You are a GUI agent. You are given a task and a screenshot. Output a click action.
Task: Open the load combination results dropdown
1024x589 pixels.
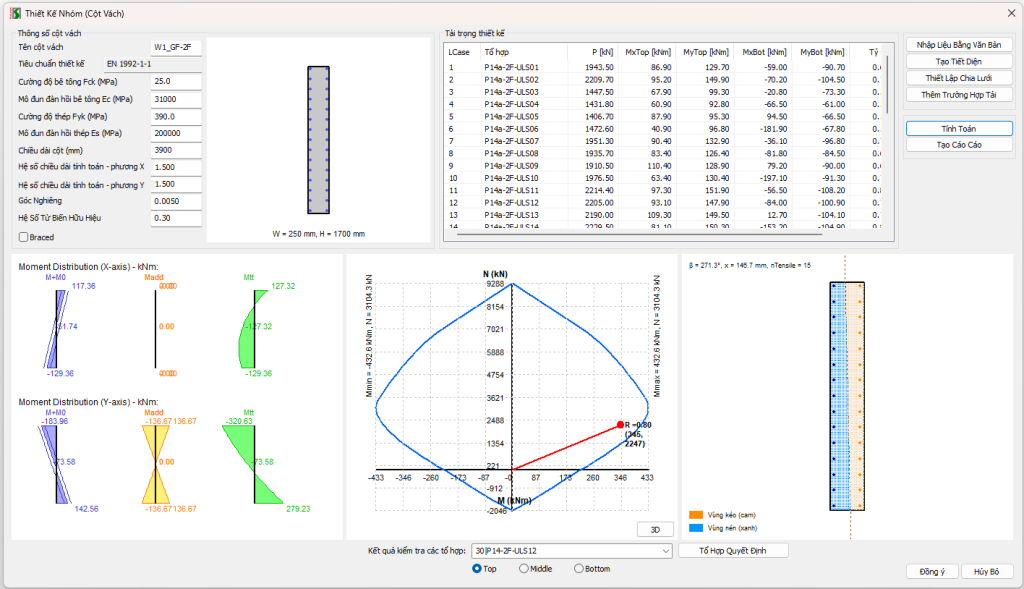coord(666,551)
